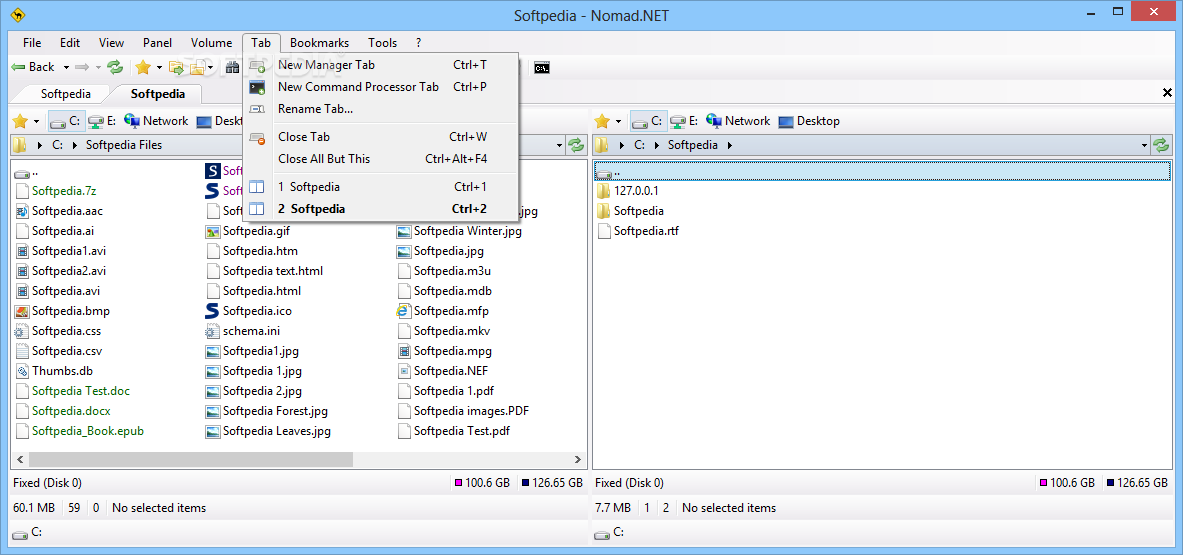The height and width of the screenshot is (555, 1183).
Task: Click the left panel favorites star
Action: (20, 121)
